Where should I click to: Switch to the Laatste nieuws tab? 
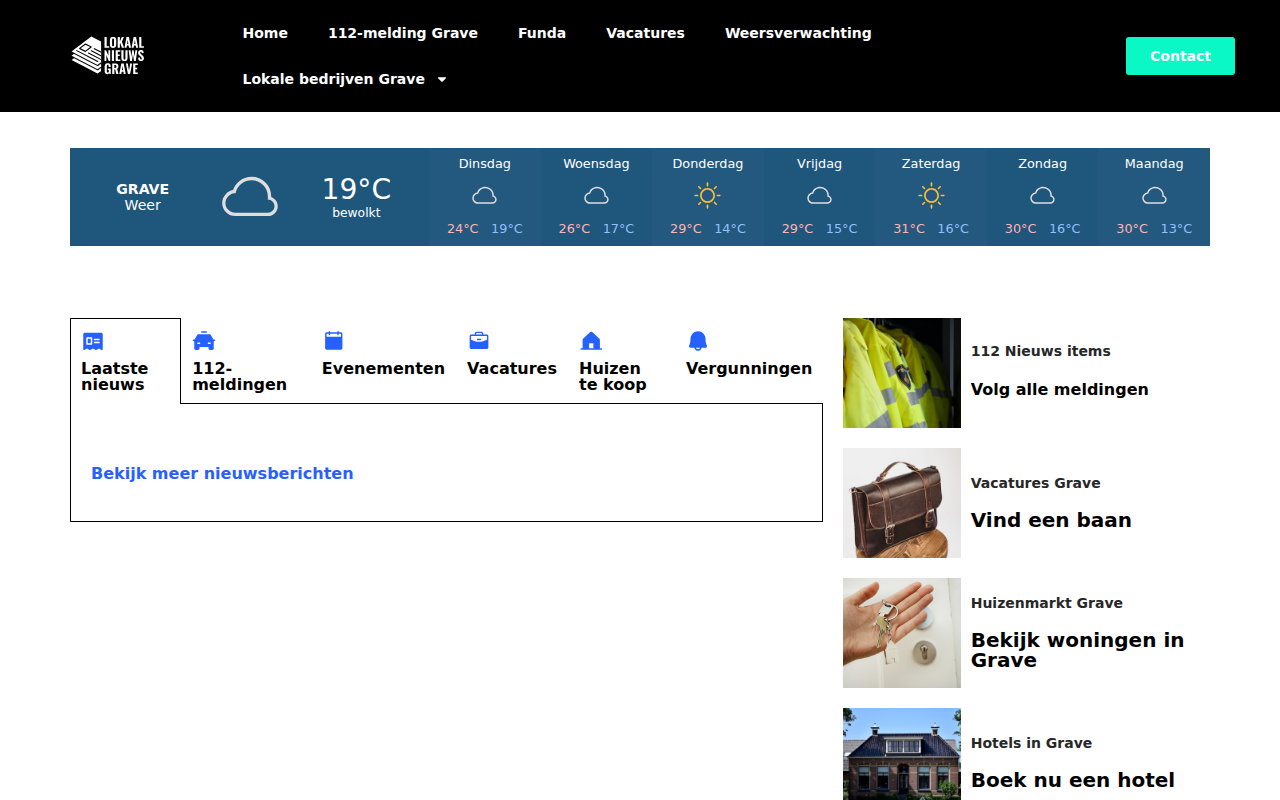pyautogui.click(x=125, y=361)
